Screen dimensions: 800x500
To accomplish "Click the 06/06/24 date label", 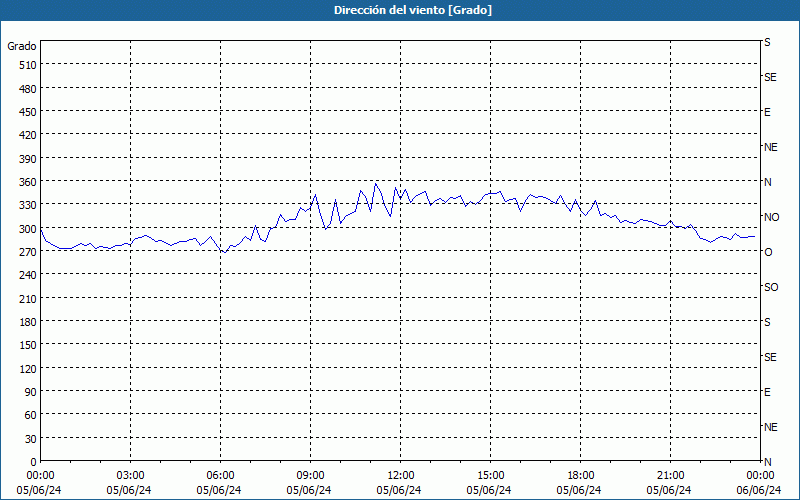I will [759, 490].
